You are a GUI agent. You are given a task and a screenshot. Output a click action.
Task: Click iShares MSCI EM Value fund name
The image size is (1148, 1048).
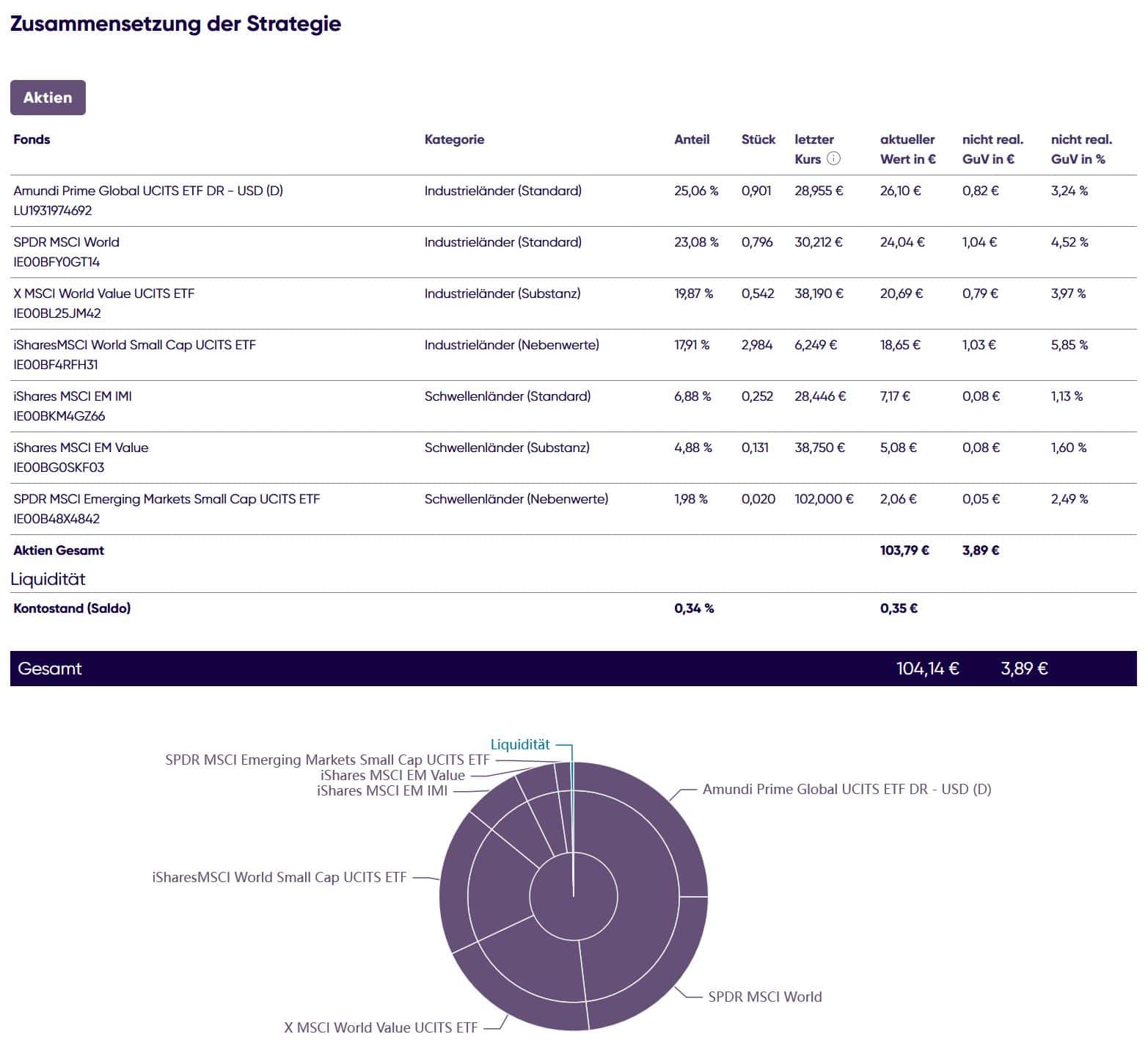tap(81, 448)
